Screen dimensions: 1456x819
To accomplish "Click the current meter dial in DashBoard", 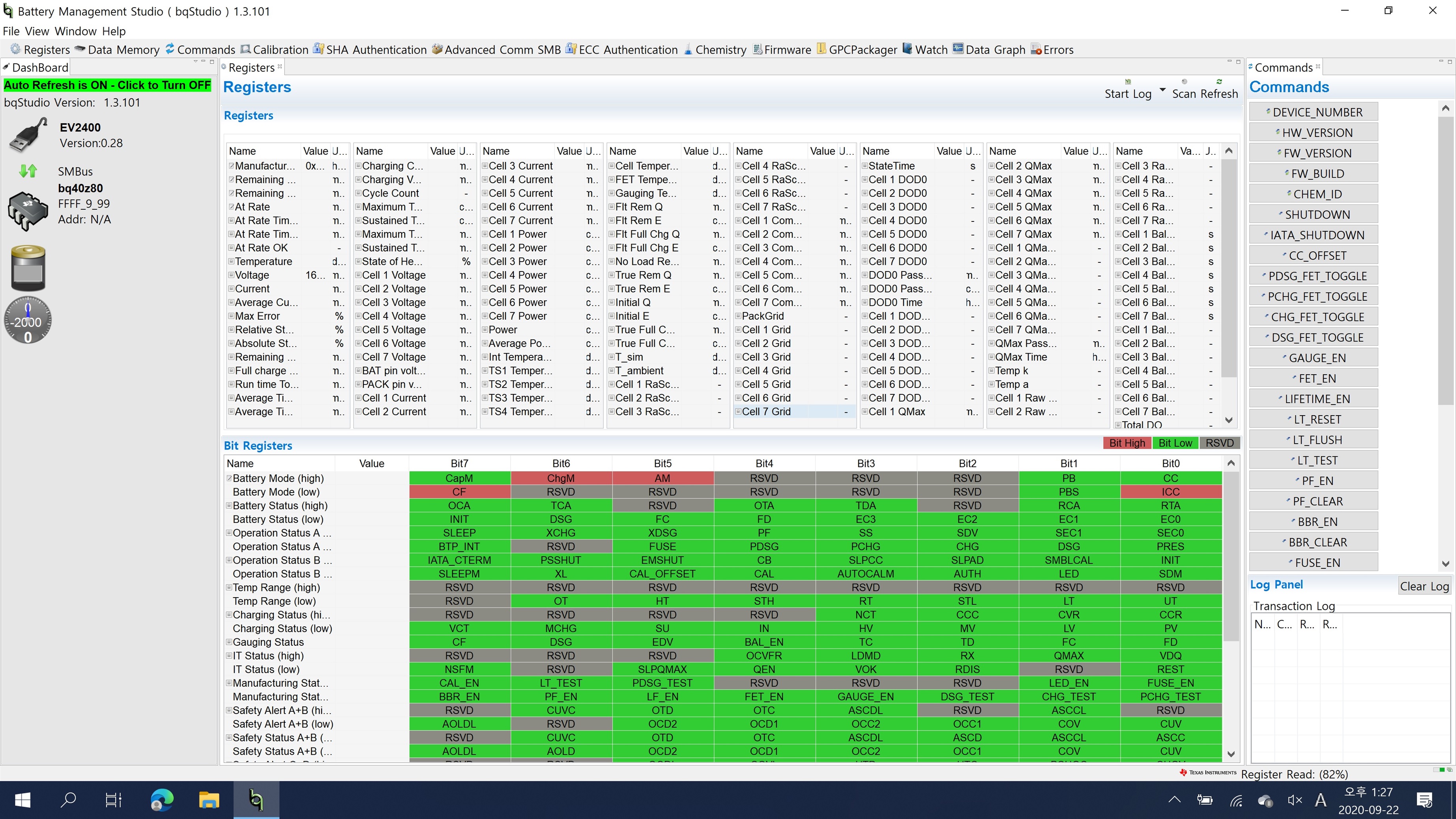I will (x=28, y=320).
